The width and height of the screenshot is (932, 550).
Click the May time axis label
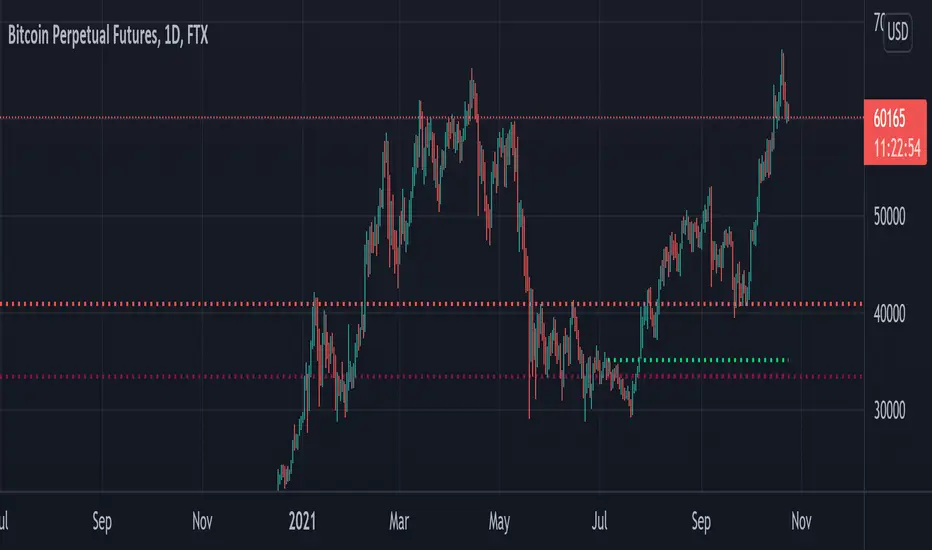pos(499,522)
